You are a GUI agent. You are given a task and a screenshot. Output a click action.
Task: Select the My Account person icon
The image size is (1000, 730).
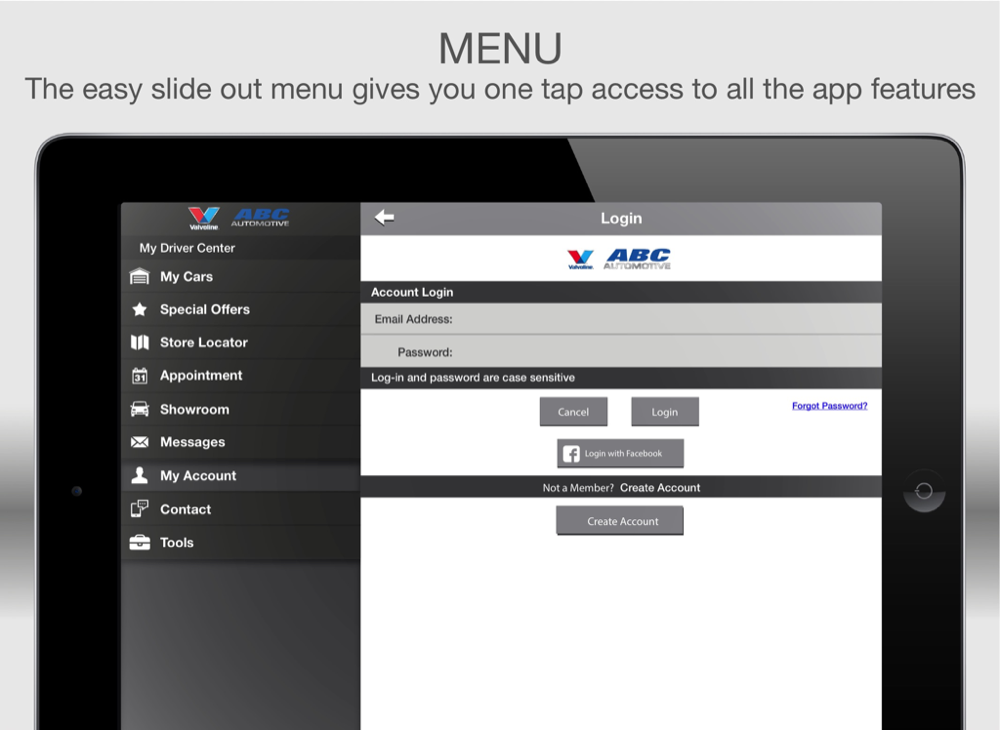140,476
